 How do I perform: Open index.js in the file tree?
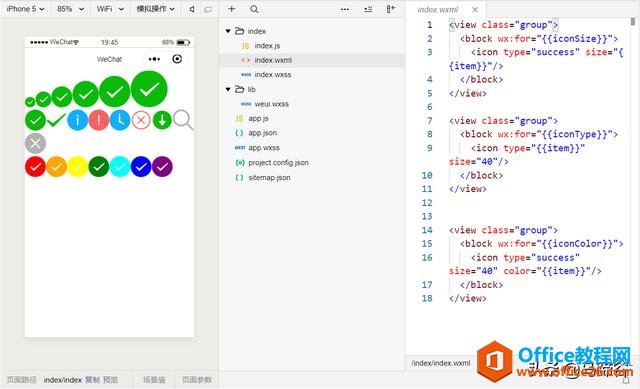(267, 46)
